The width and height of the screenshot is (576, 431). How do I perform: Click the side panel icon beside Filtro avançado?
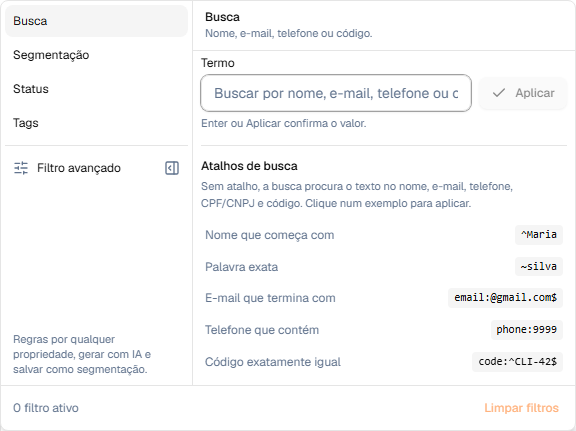pyautogui.click(x=172, y=168)
